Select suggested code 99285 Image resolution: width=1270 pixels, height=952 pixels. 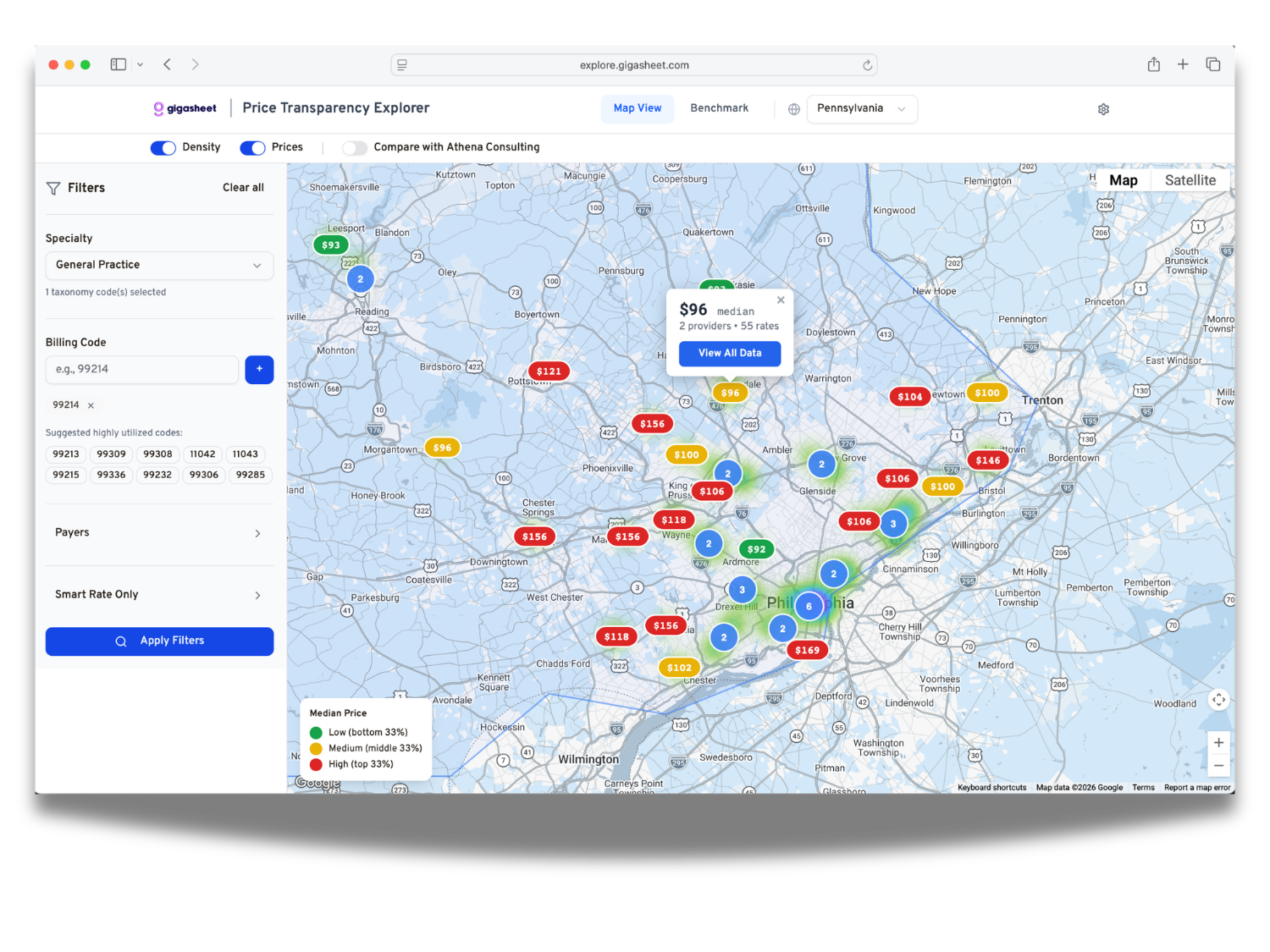251,475
